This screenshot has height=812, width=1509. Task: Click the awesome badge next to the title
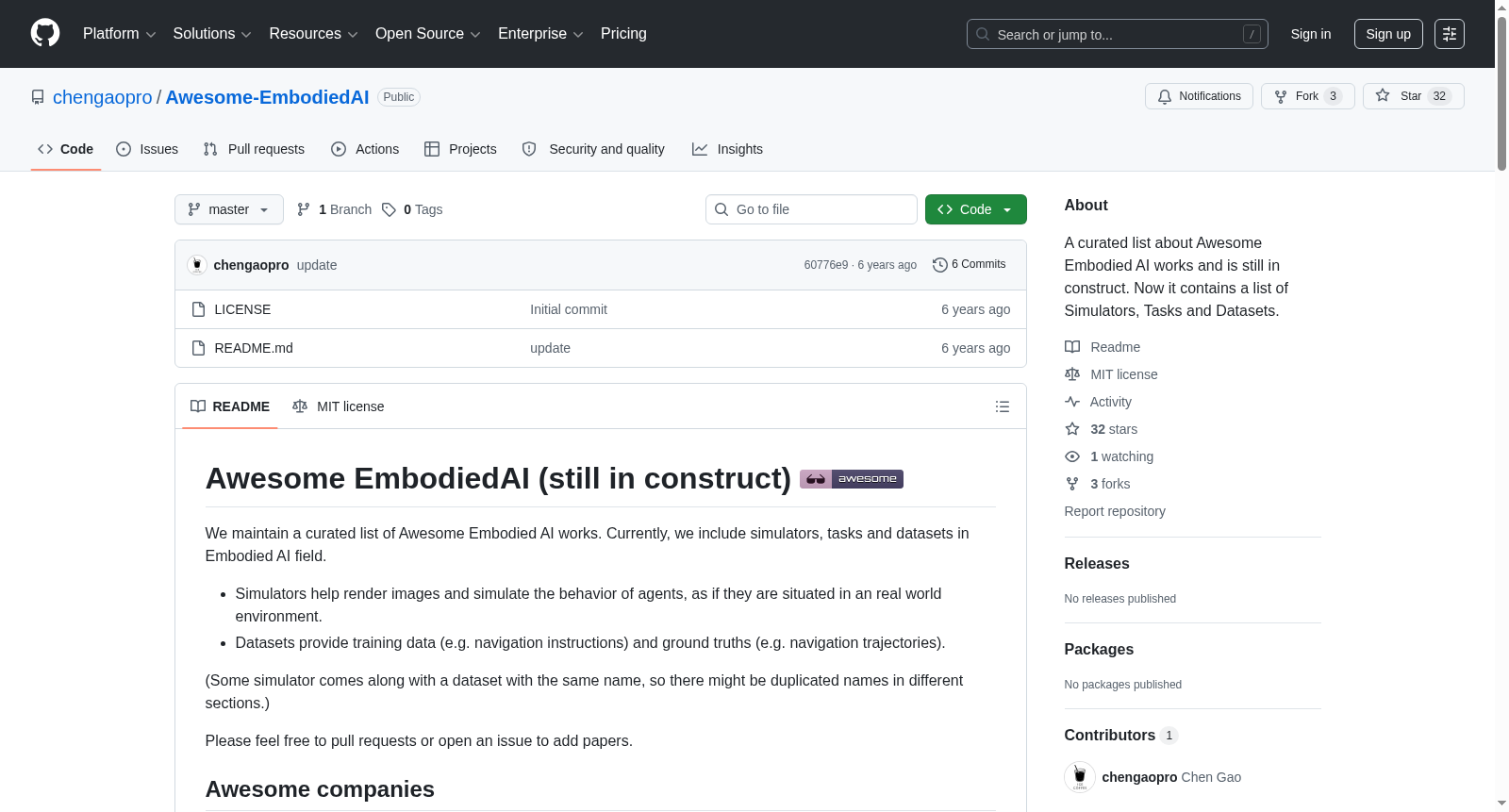[x=851, y=479]
